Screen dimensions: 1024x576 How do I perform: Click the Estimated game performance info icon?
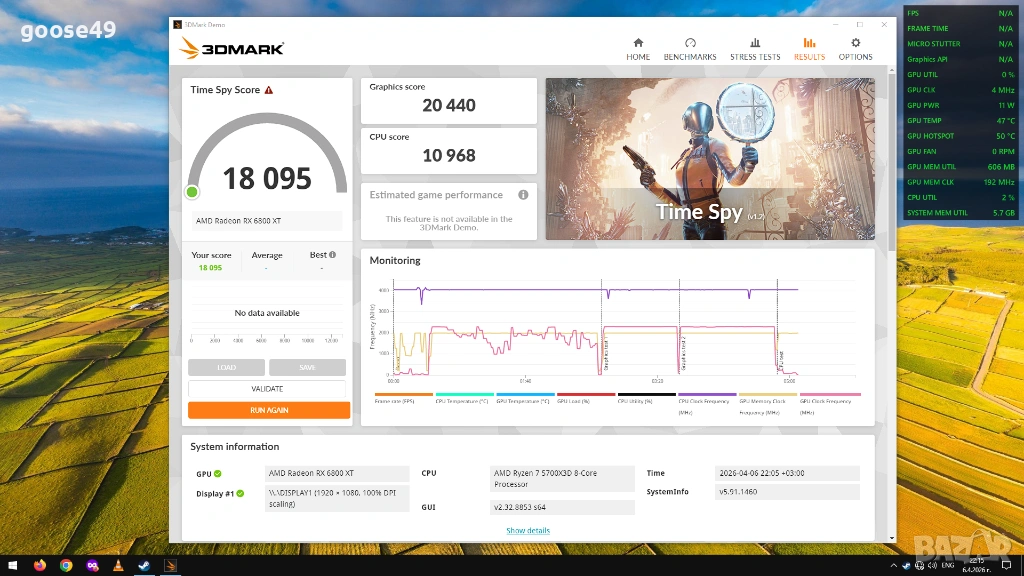523,195
